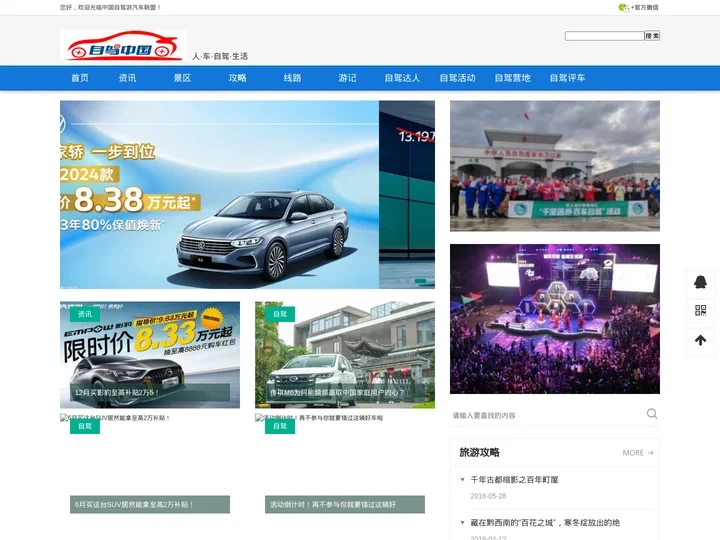The height and width of the screenshot is (540, 720).
Task: Click the magnifier icon in sidebar search
Action: [x=652, y=414]
